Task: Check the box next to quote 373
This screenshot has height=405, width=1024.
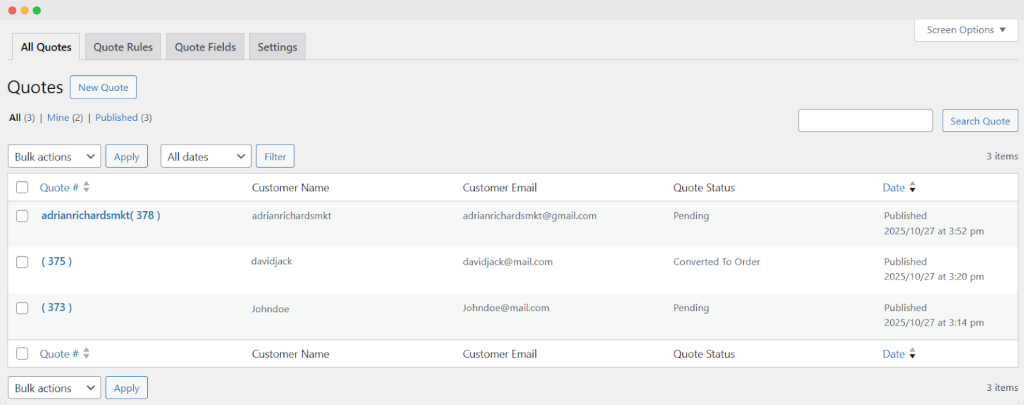Action: pos(22,308)
